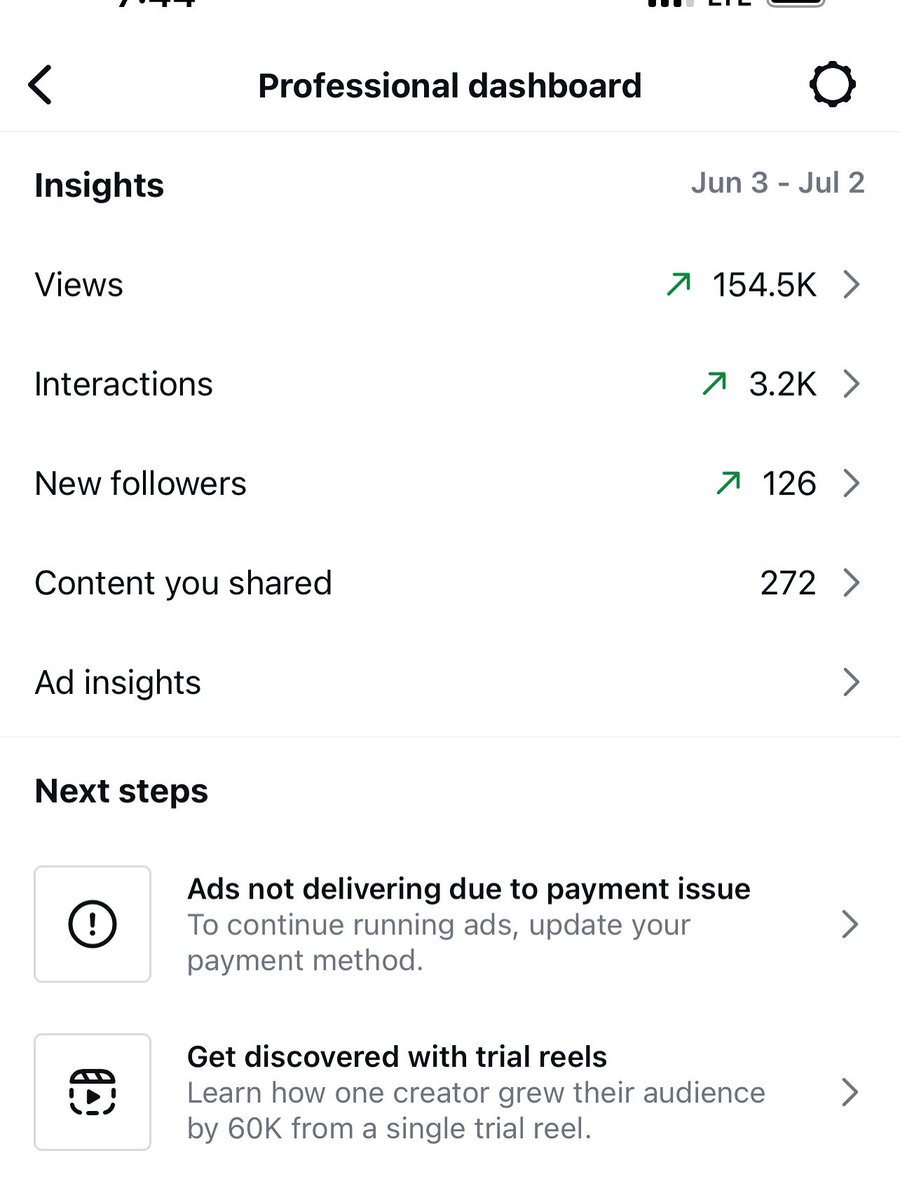Open the Ad insights row
The height and width of the screenshot is (1200, 900).
[450, 683]
